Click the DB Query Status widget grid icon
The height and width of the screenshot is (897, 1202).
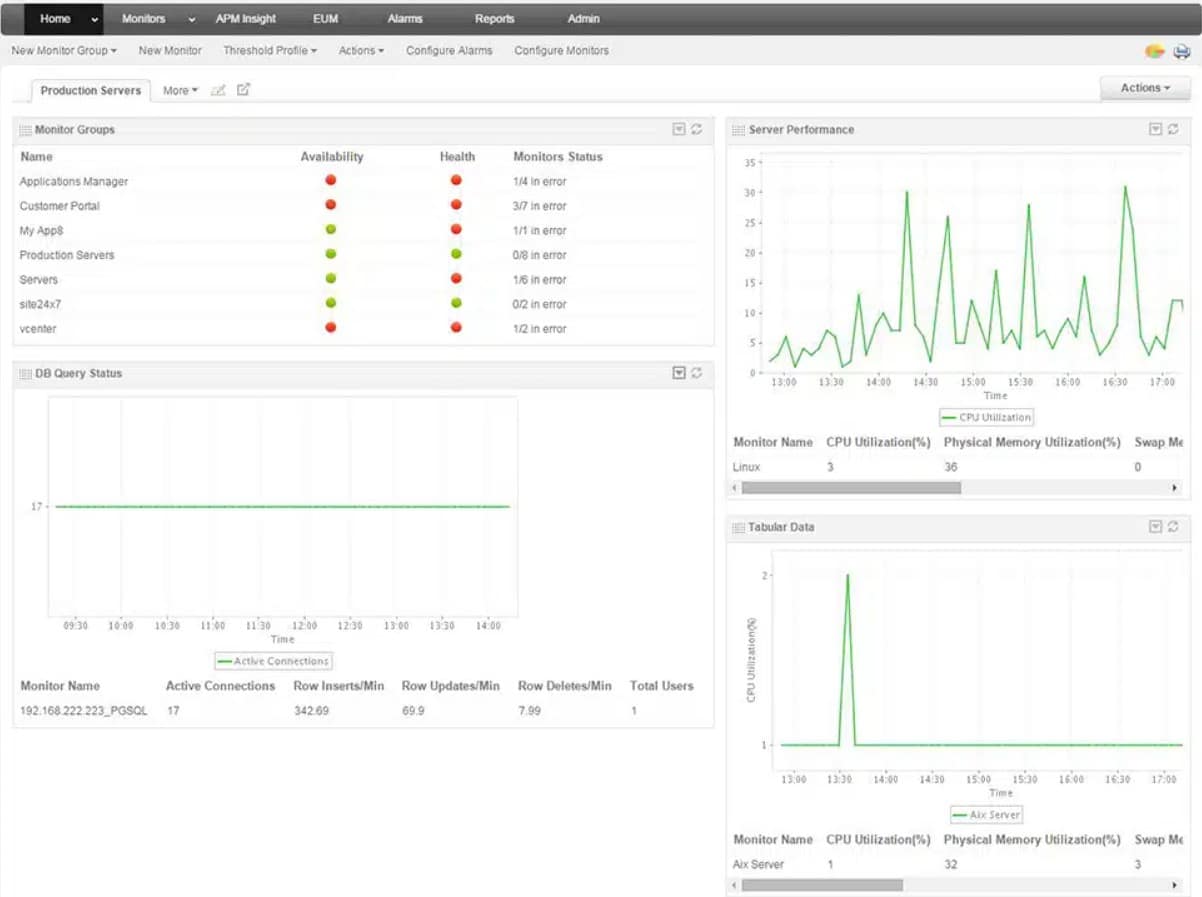pyautogui.click(x=26, y=374)
